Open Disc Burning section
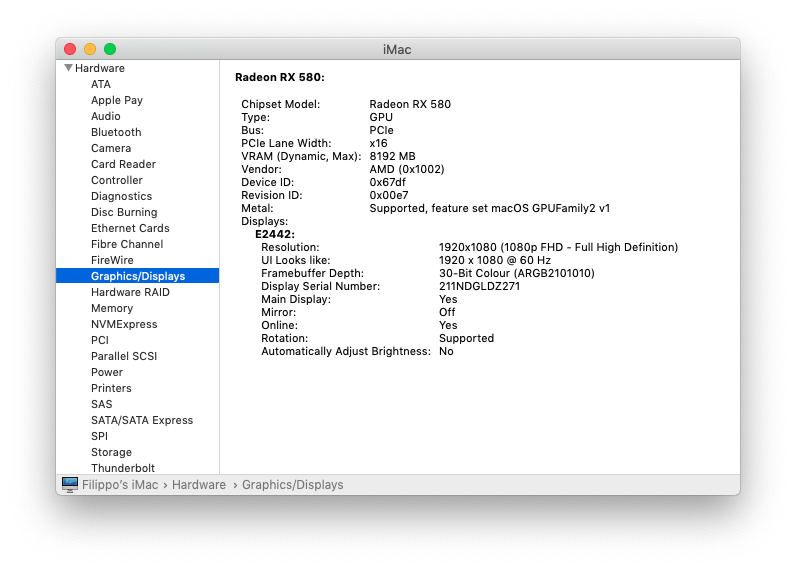The width and height of the screenshot is (796, 569). [124, 212]
